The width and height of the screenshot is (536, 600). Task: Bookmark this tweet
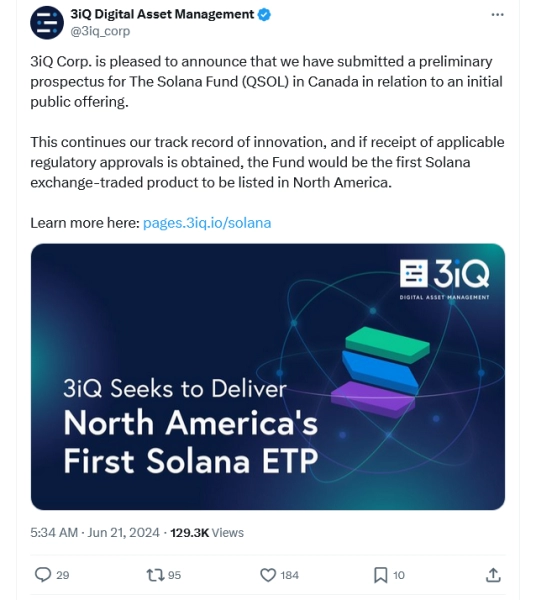point(380,575)
